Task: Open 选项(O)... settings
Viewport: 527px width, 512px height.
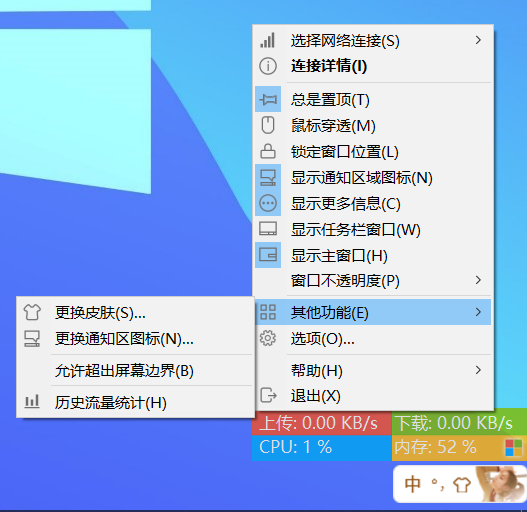Action: point(373,338)
